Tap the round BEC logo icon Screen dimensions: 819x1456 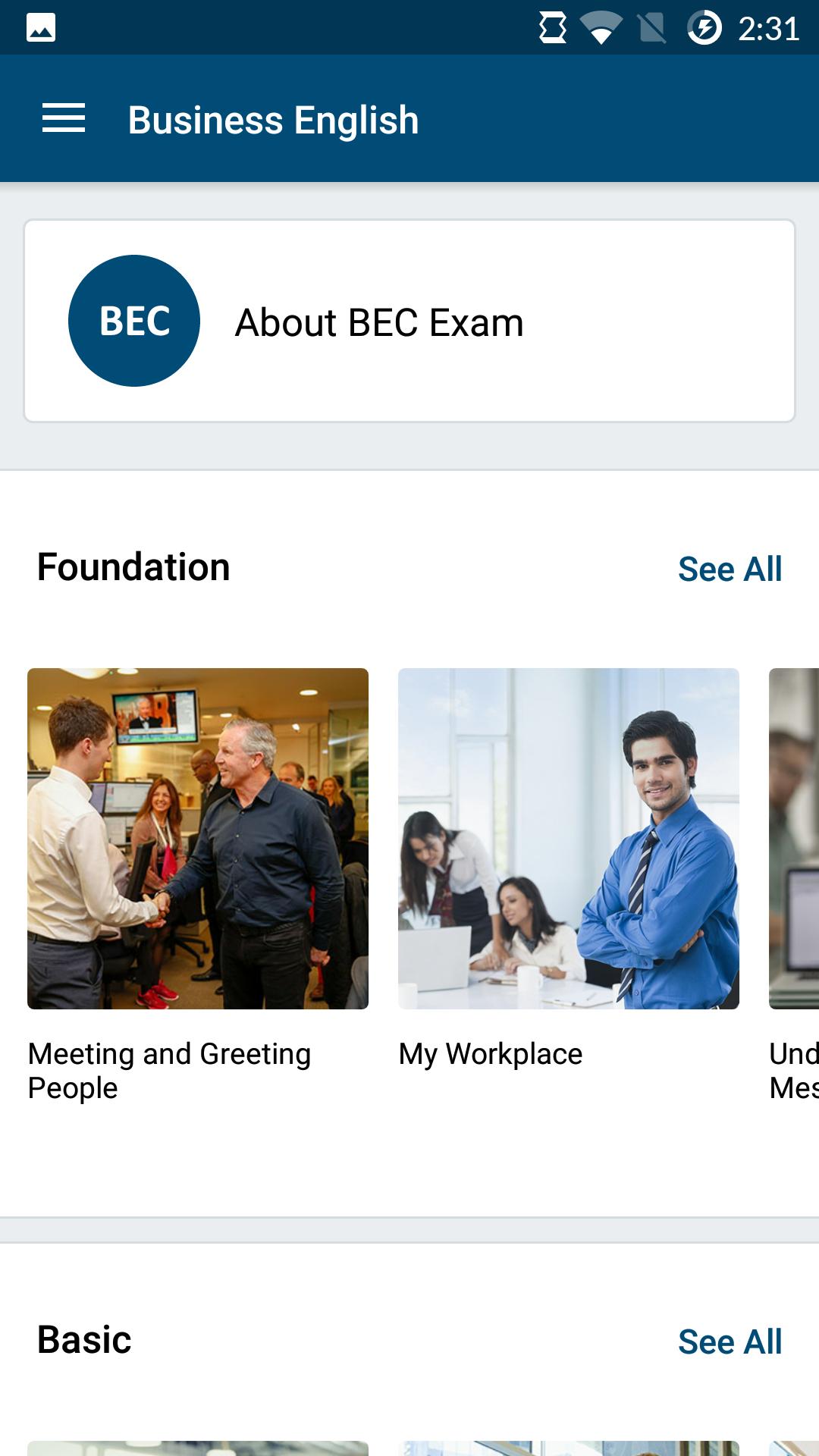coord(134,321)
